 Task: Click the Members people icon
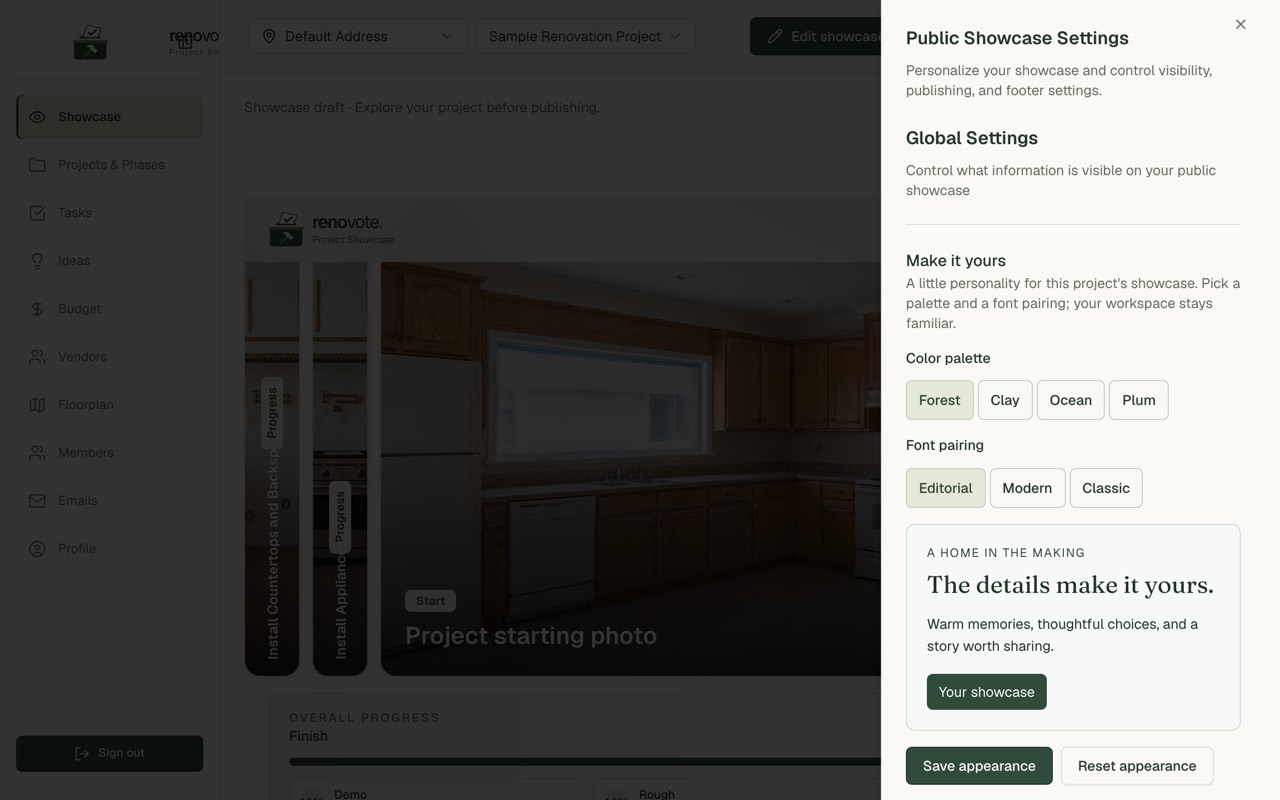[37, 453]
